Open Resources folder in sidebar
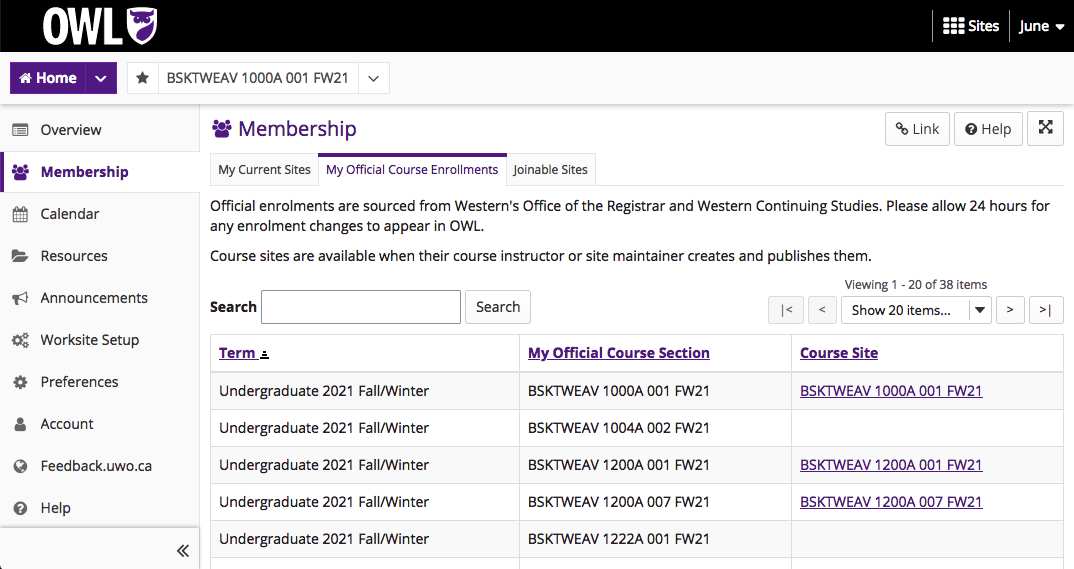Screen dimensions: 1074x569 tap(73, 256)
